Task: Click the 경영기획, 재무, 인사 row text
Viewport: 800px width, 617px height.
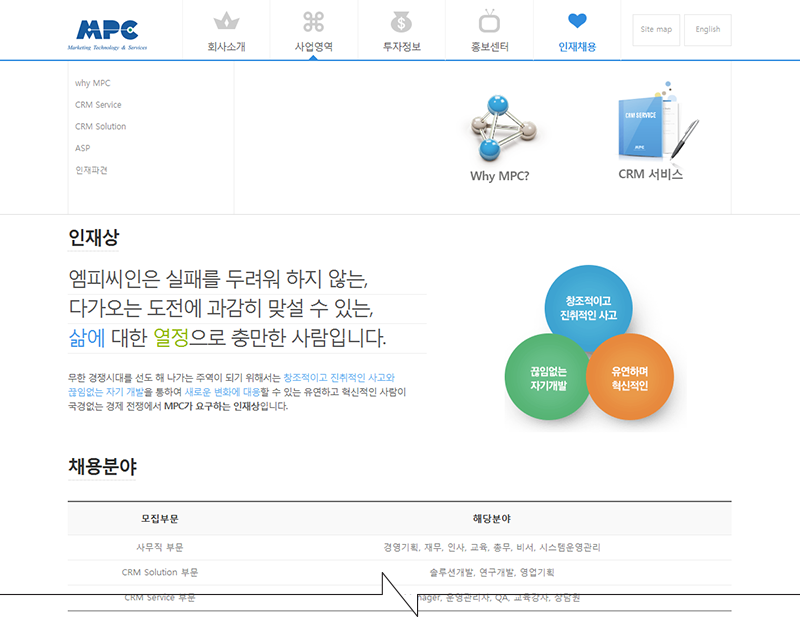Action: pyautogui.click(x=492, y=548)
